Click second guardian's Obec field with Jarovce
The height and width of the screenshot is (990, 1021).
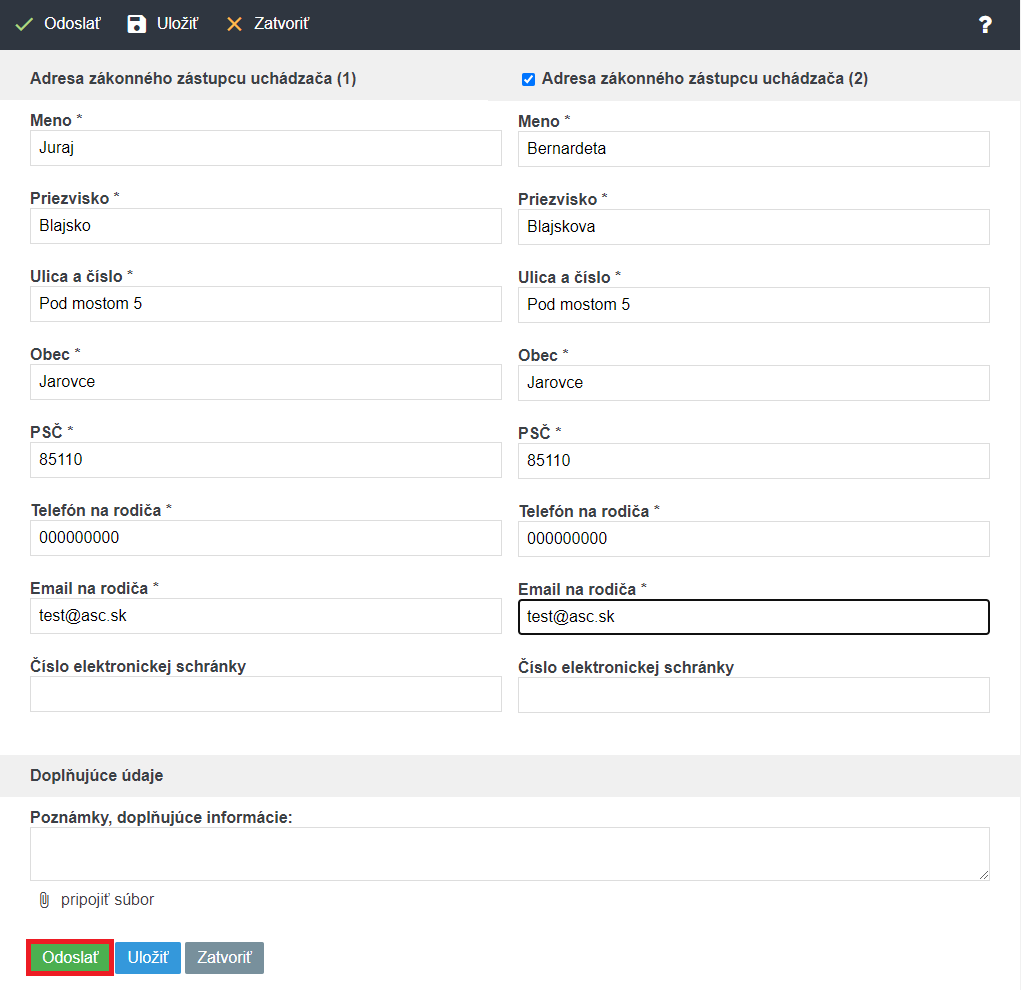(x=753, y=383)
